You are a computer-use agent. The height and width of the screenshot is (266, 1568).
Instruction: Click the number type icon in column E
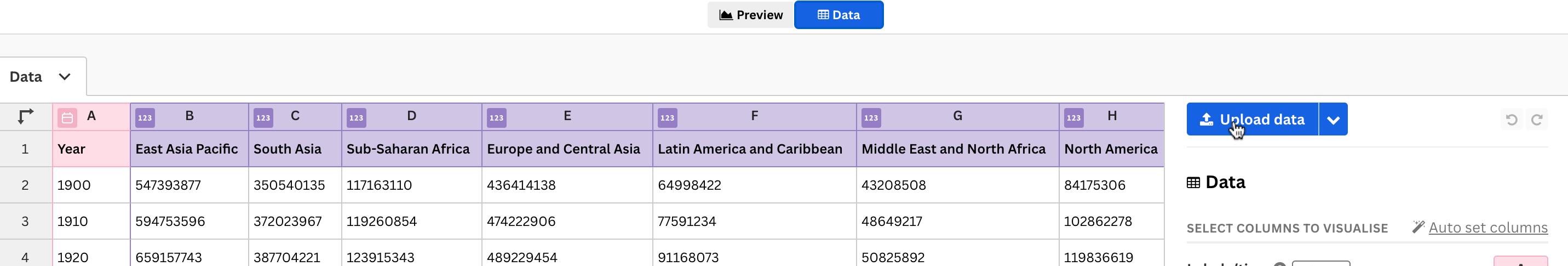pos(496,118)
